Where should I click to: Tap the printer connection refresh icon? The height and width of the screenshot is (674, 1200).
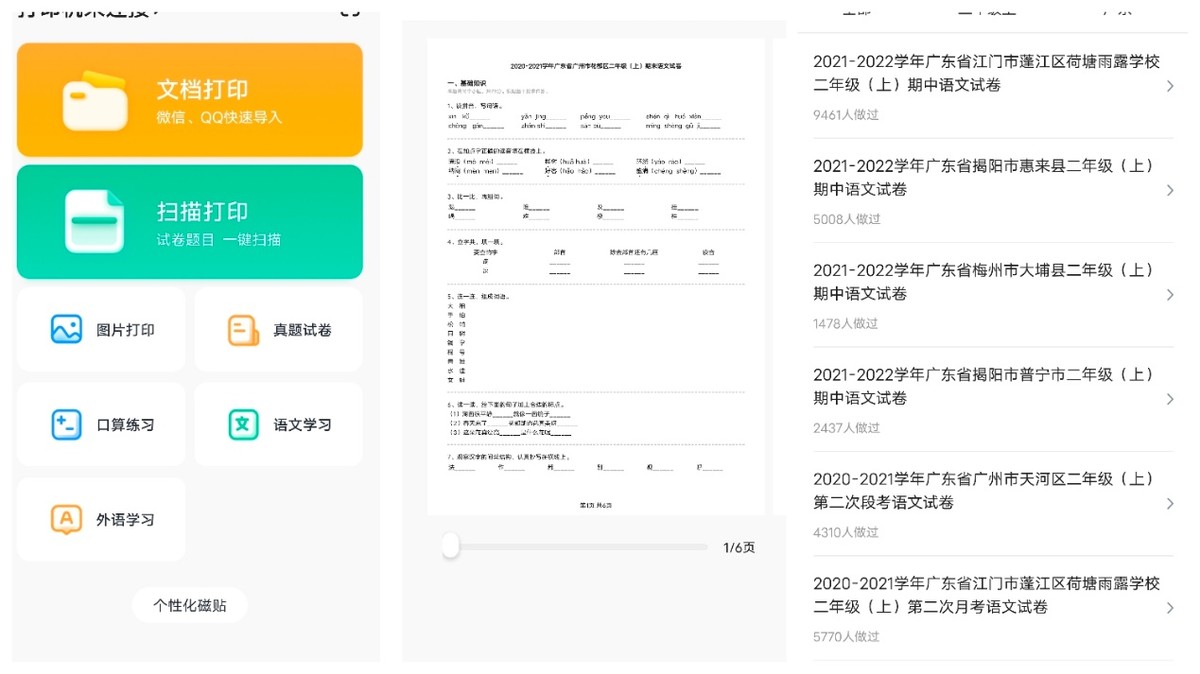tap(347, 11)
